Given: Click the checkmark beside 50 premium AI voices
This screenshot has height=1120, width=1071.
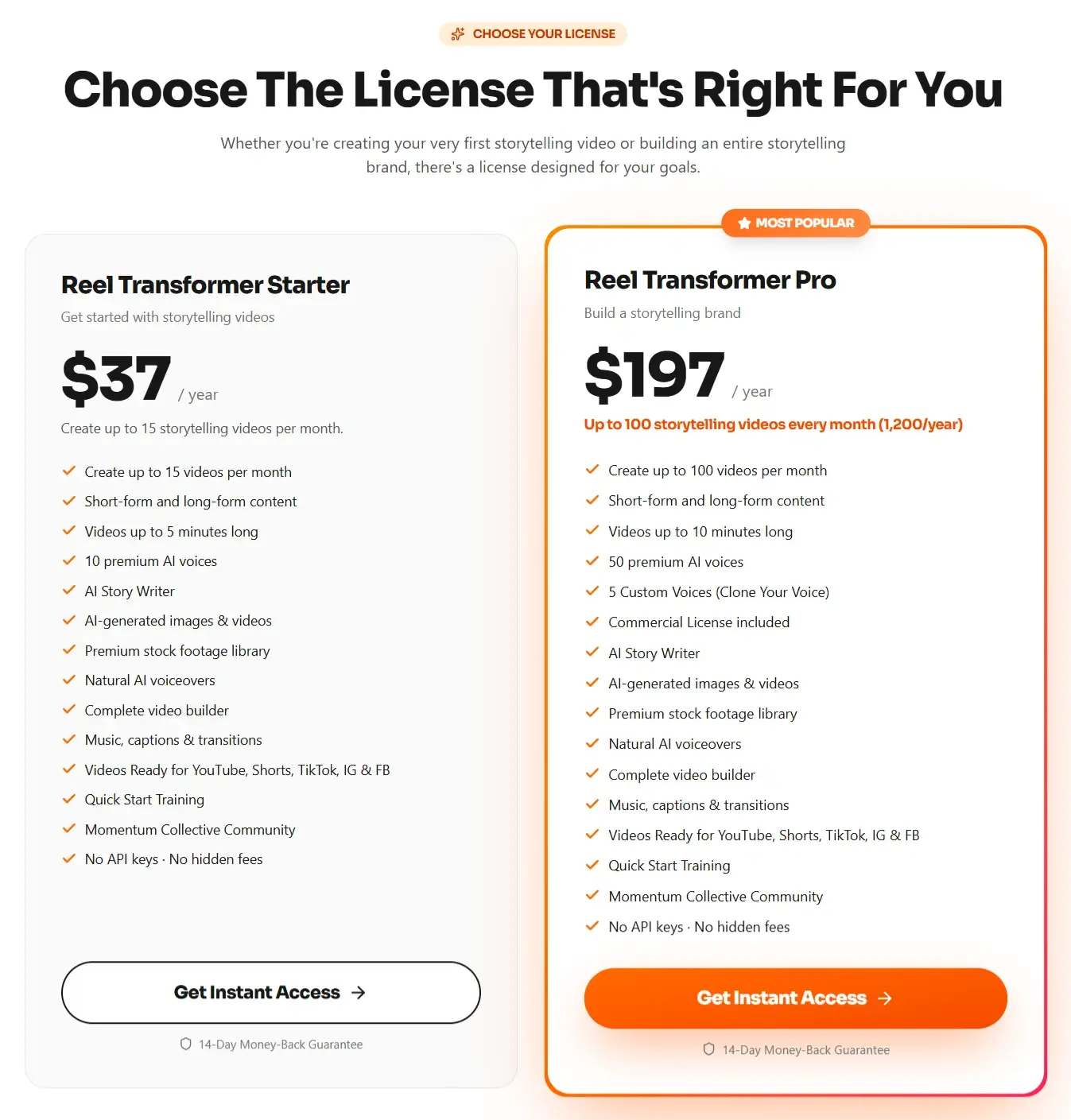Looking at the screenshot, I should 592,561.
